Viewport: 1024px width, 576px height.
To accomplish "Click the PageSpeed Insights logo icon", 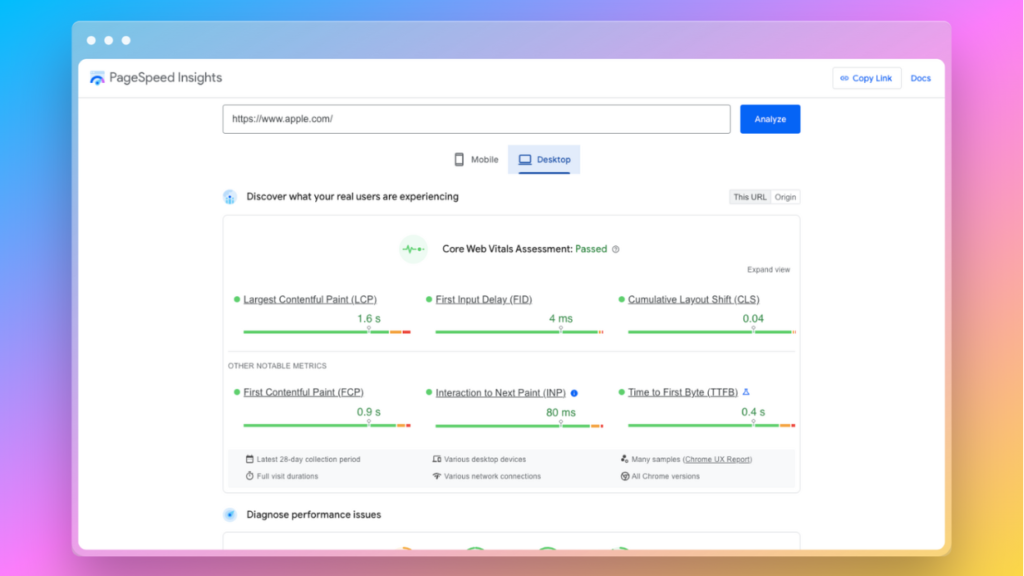I will point(97,78).
